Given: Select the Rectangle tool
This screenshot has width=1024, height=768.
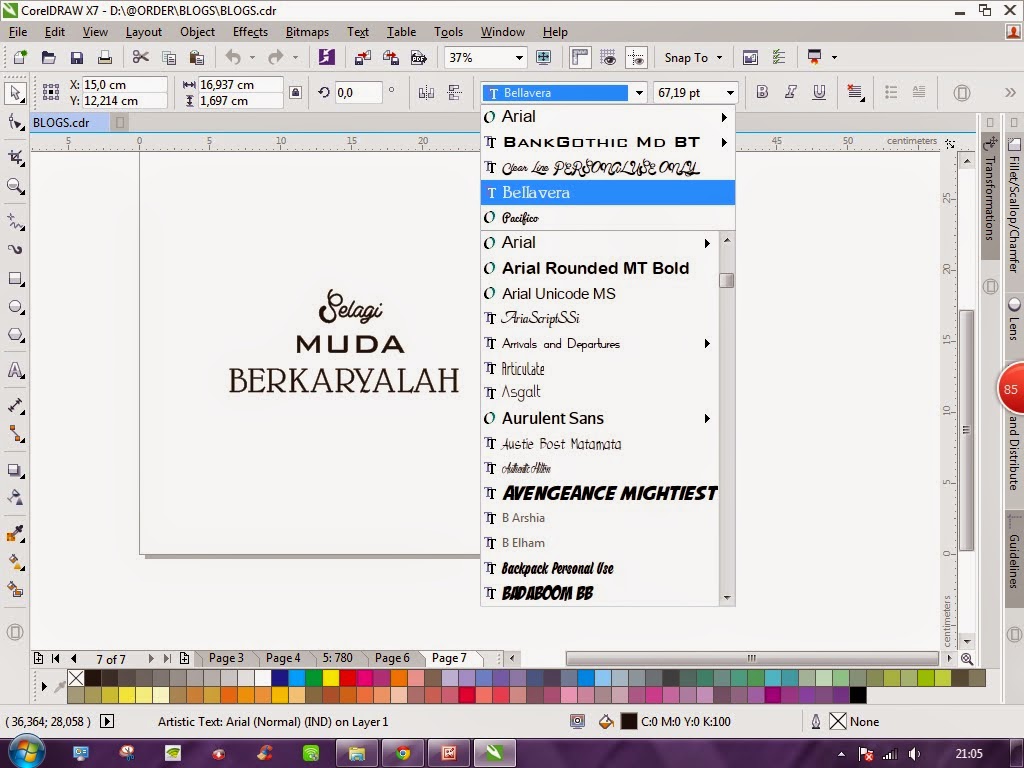Looking at the screenshot, I should [x=15, y=279].
